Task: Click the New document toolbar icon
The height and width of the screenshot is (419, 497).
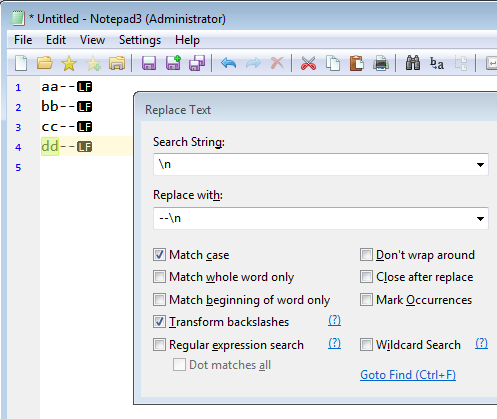Action: click(x=21, y=63)
